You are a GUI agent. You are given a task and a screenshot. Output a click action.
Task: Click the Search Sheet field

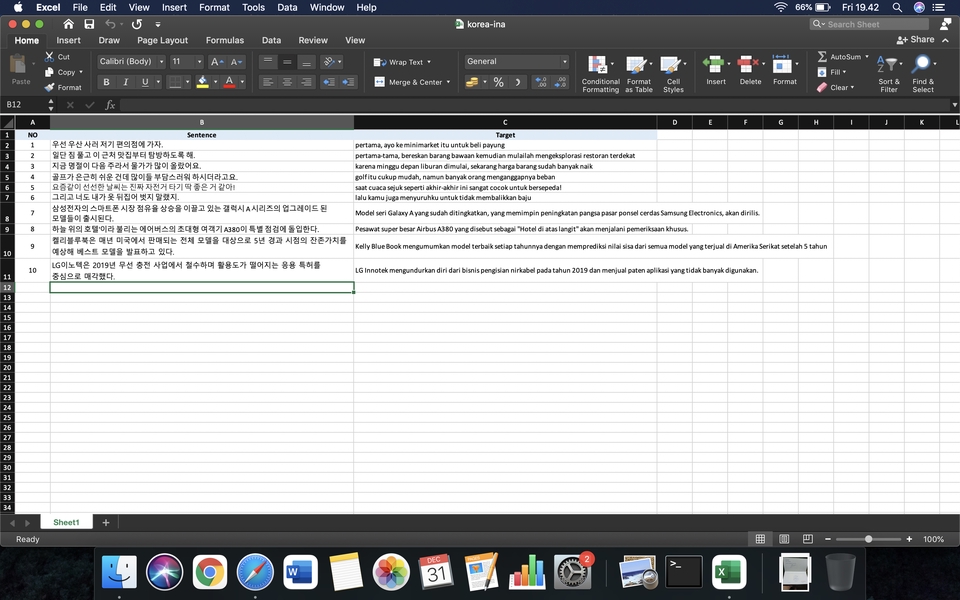click(x=869, y=24)
